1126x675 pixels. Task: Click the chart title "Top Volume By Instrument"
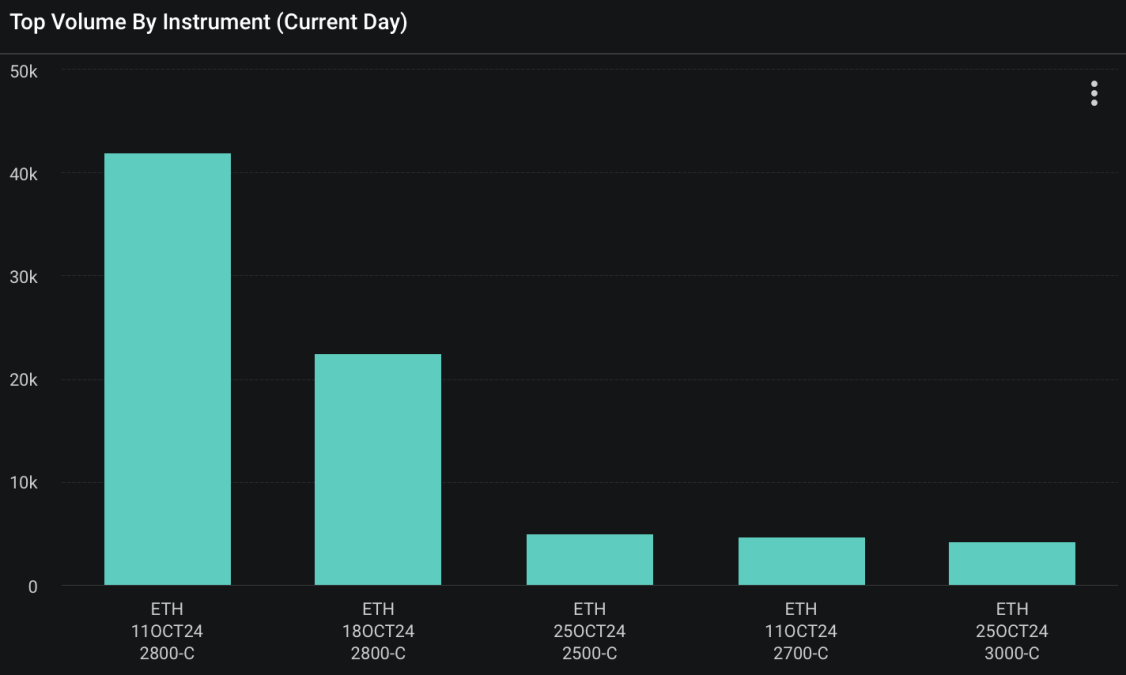pos(208,23)
